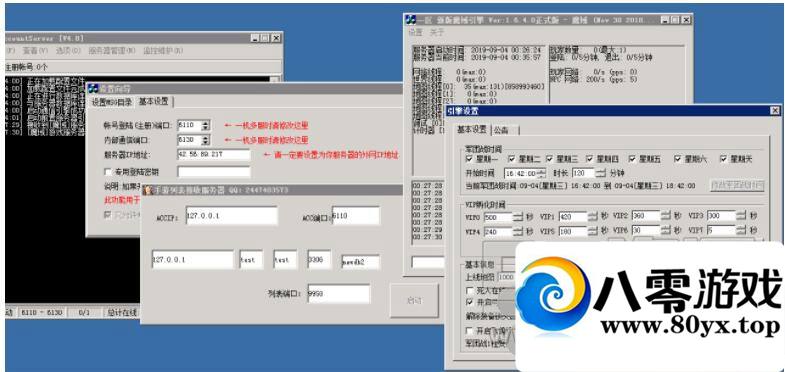785x372 pixels.
Task: Click the spinner on the 内部通信端口 field
Action: (206, 140)
